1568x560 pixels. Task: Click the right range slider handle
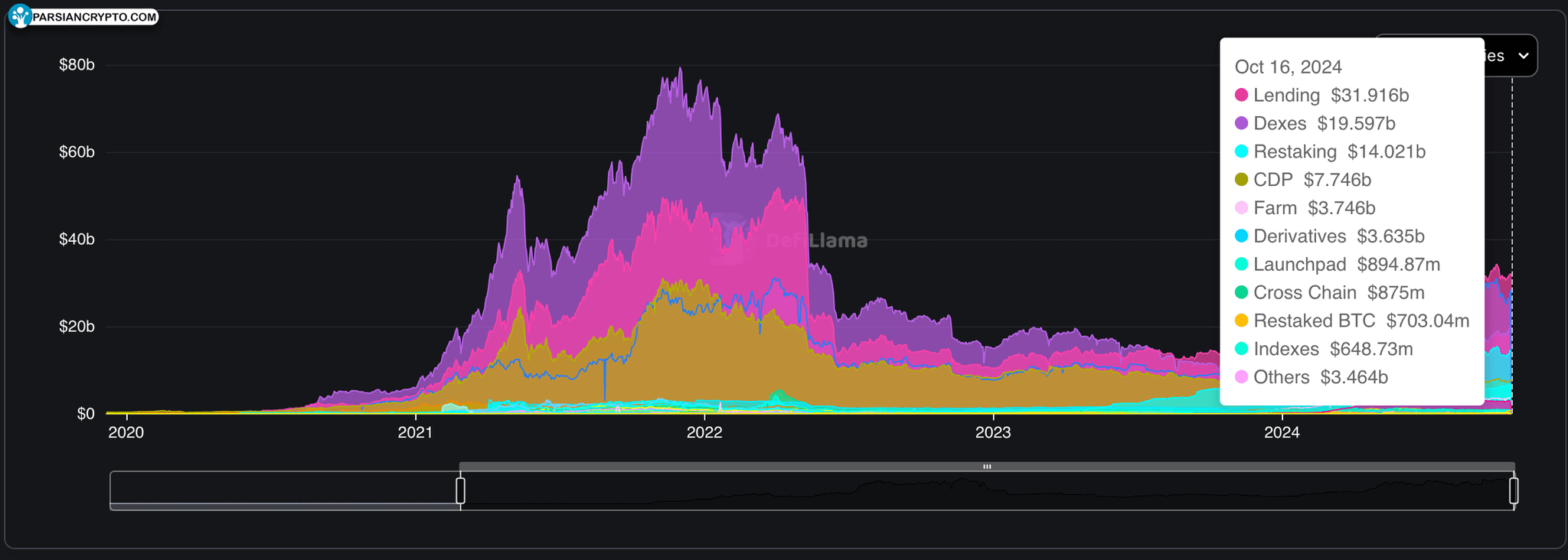[x=1514, y=490]
